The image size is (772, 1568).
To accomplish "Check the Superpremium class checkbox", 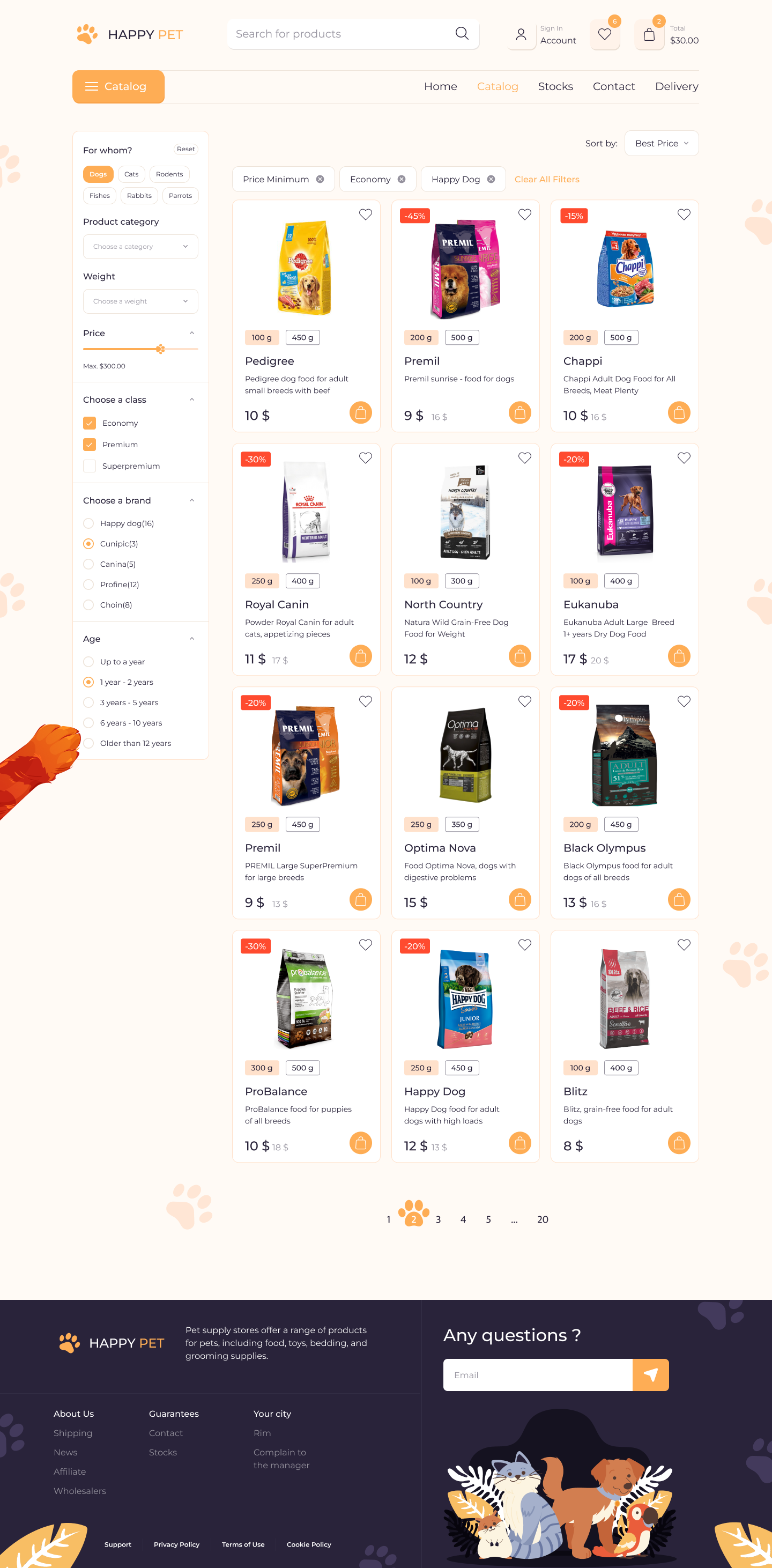I will pyautogui.click(x=90, y=465).
